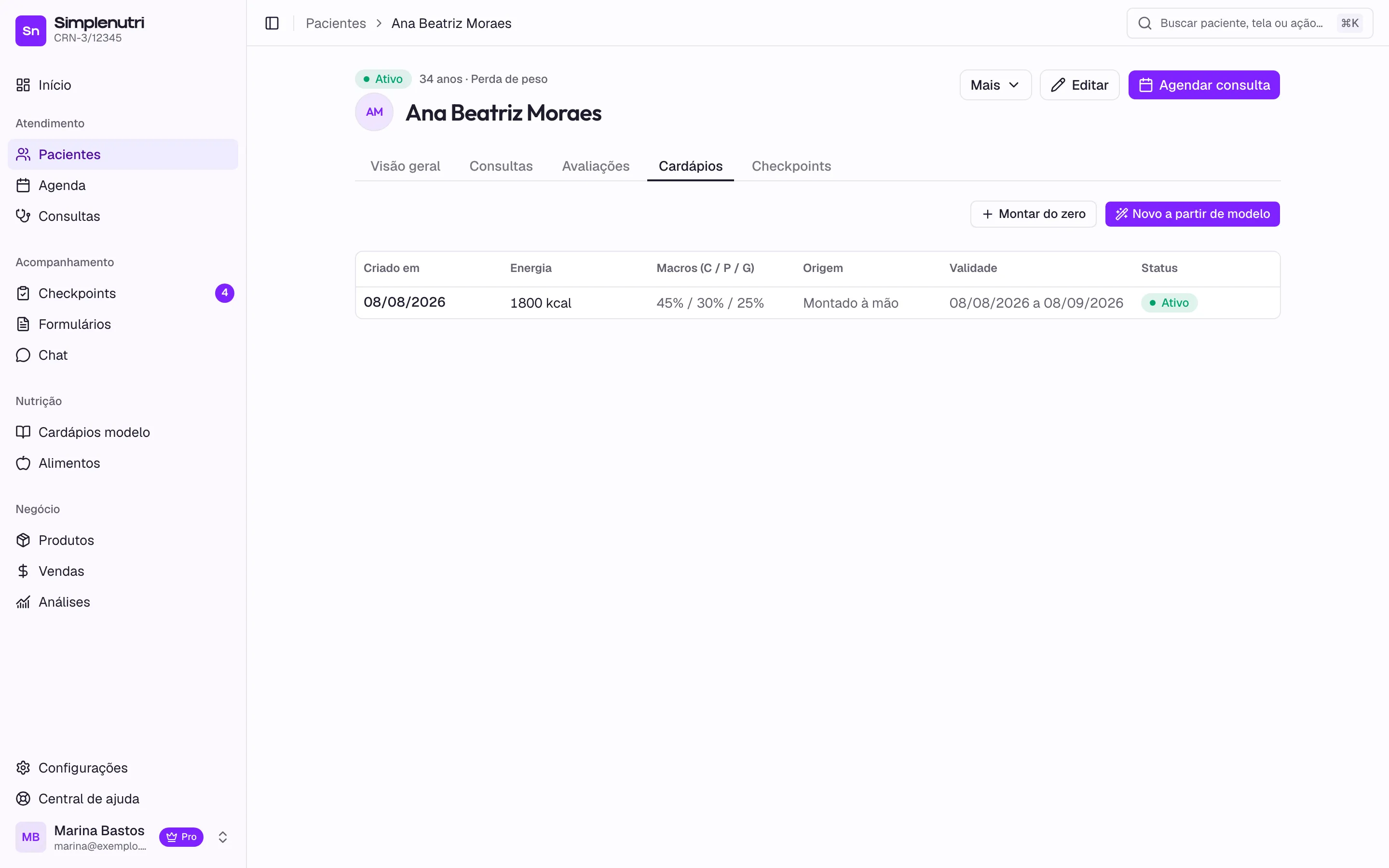Click the Formulários document icon
Image resolution: width=1389 pixels, height=868 pixels.
23,325
